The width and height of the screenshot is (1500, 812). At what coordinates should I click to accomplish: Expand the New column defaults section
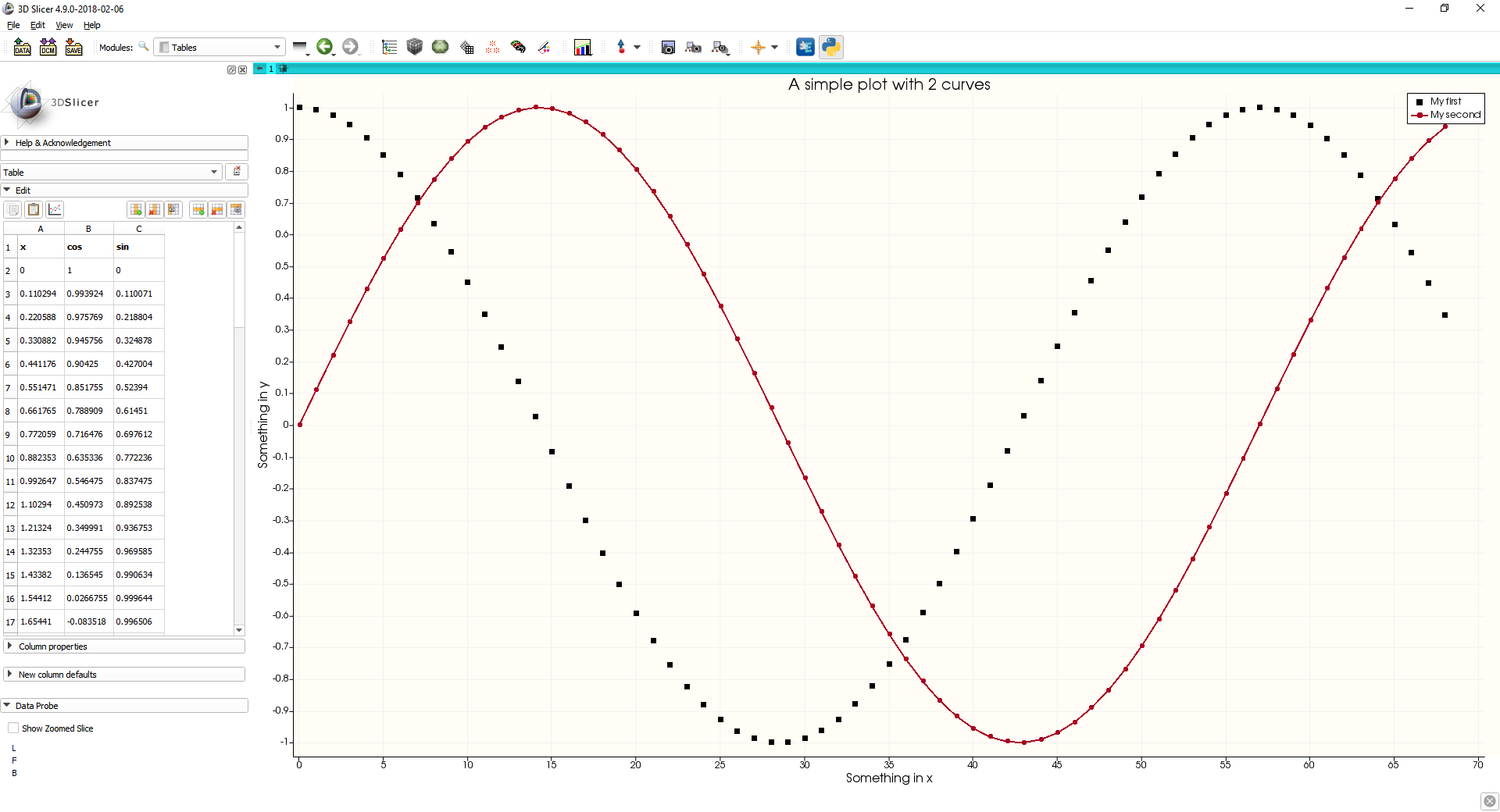click(58, 675)
